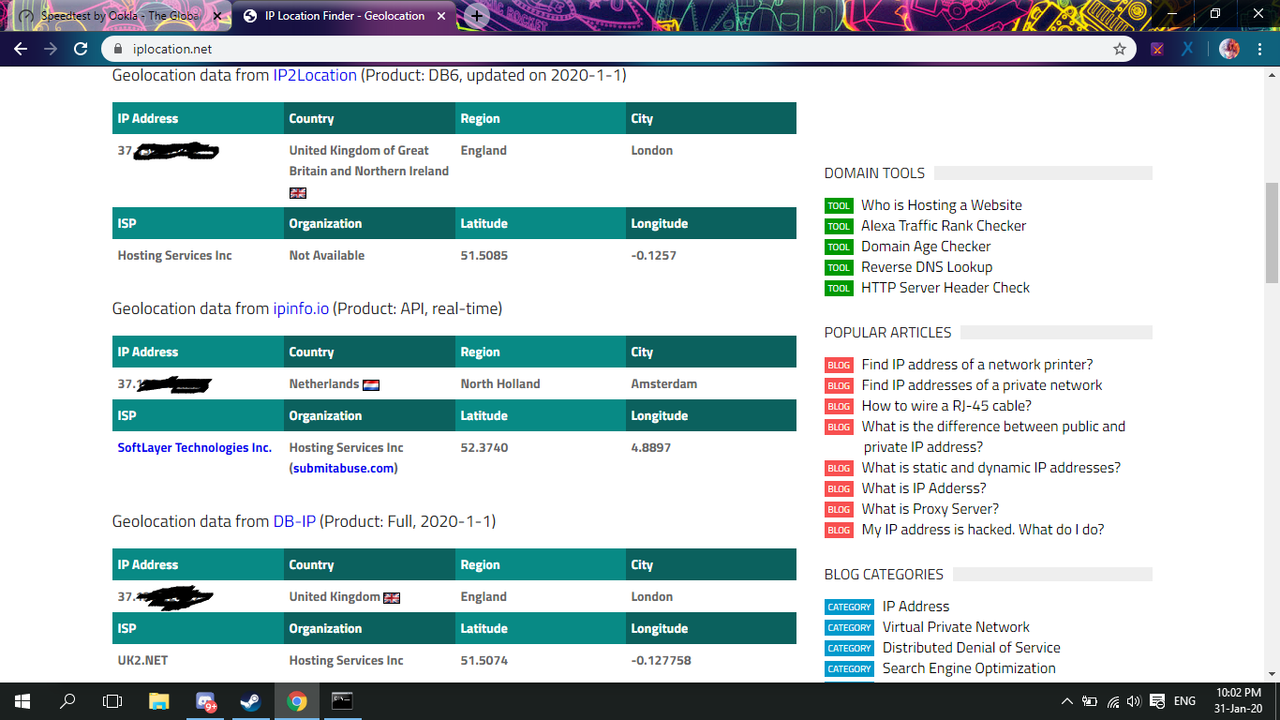Browse the Virtual Private Network category
Screen dimensions: 1280x720
[956, 627]
